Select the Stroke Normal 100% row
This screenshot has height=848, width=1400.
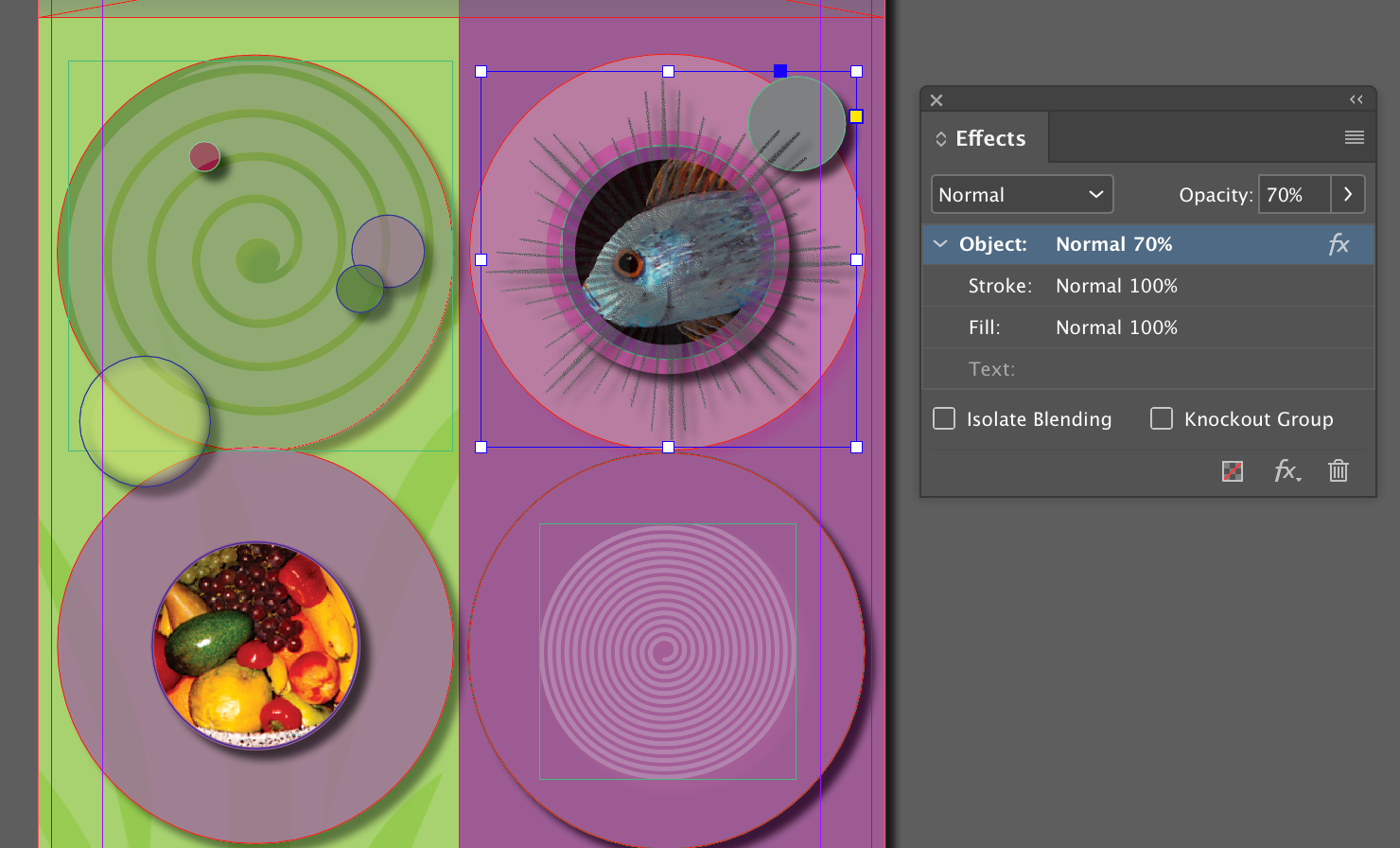coord(1147,286)
